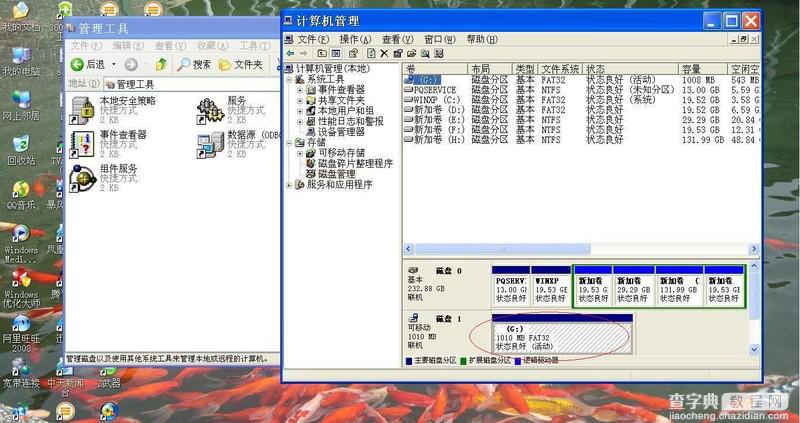This screenshot has height=423, width=800.
Task: Expand the tree node for 事件查看器
Action: (x=300, y=90)
